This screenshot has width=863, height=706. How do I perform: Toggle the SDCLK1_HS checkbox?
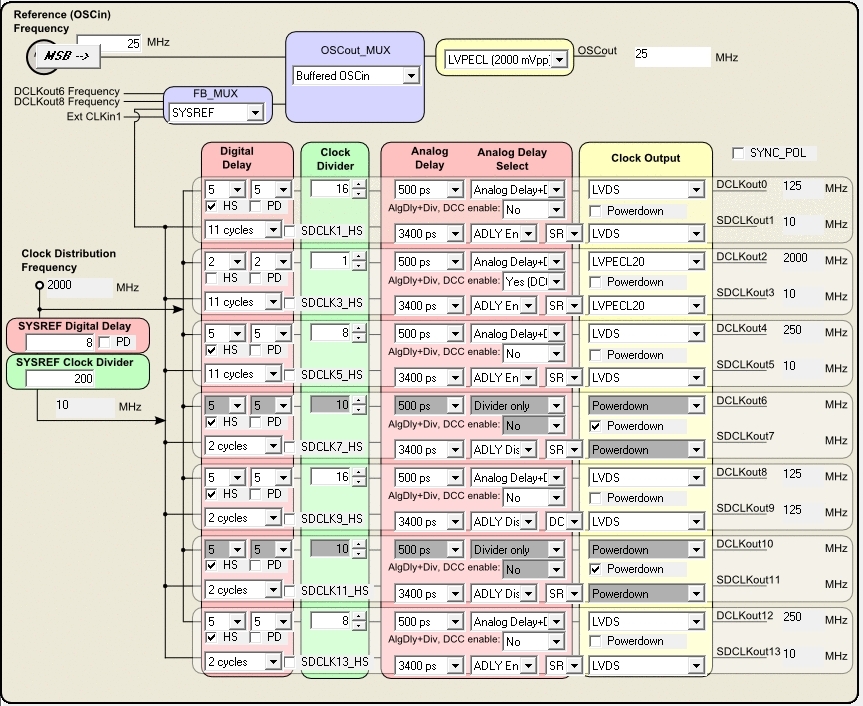[x=290, y=231]
